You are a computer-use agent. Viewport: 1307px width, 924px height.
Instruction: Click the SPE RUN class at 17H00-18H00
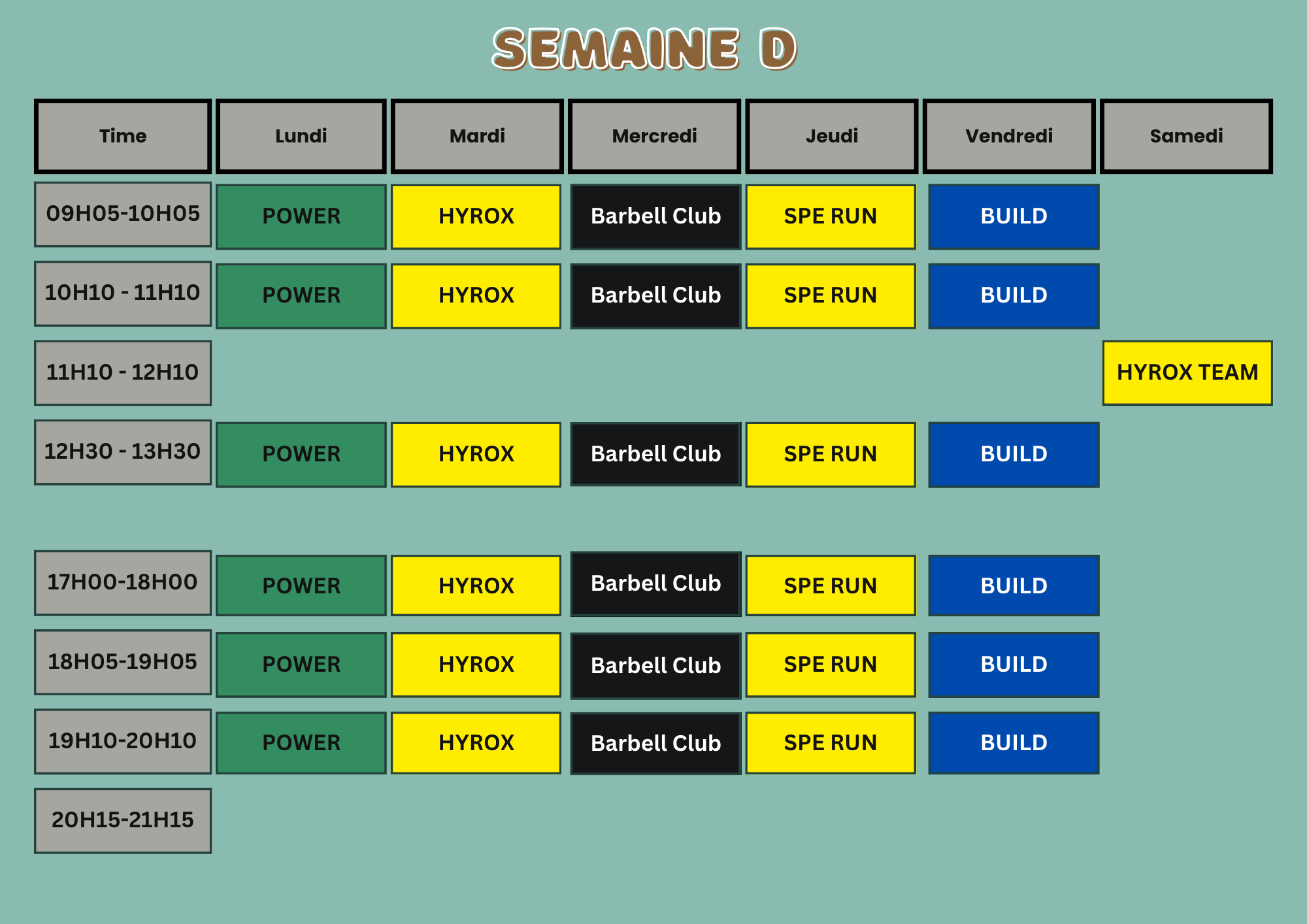click(831, 585)
